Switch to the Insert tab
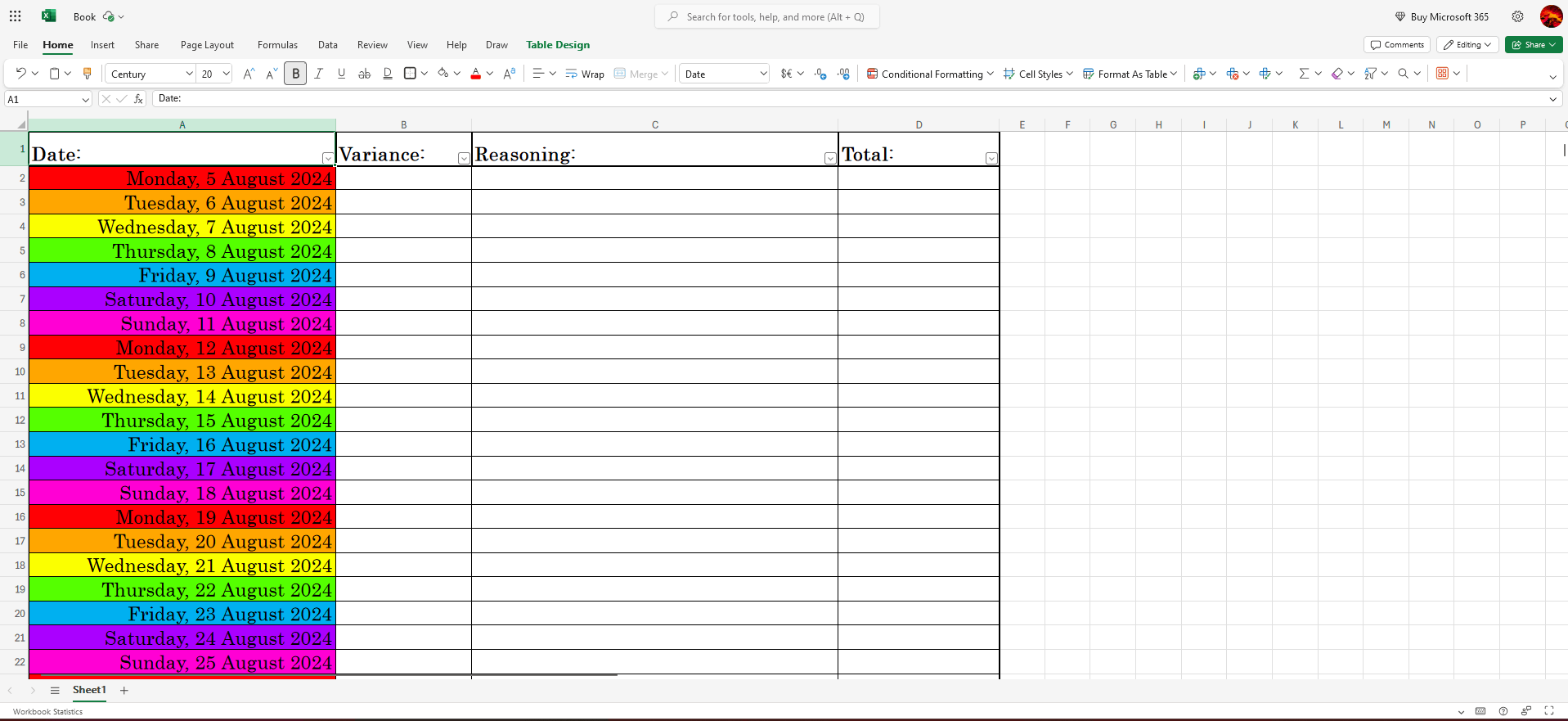The width and height of the screenshot is (1568, 721). (x=102, y=45)
